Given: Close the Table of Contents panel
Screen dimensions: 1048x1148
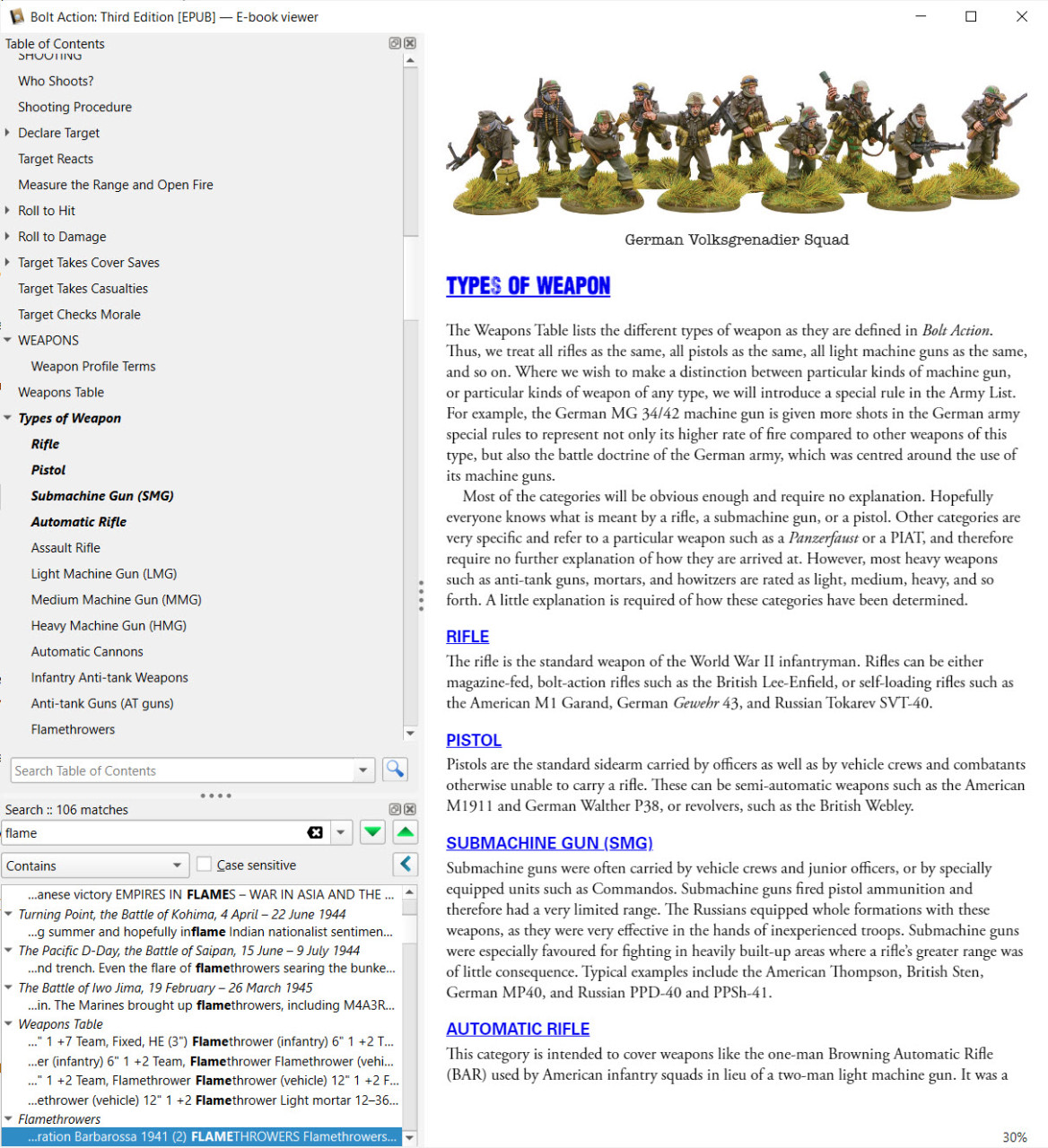Looking at the screenshot, I should click(410, 43).
